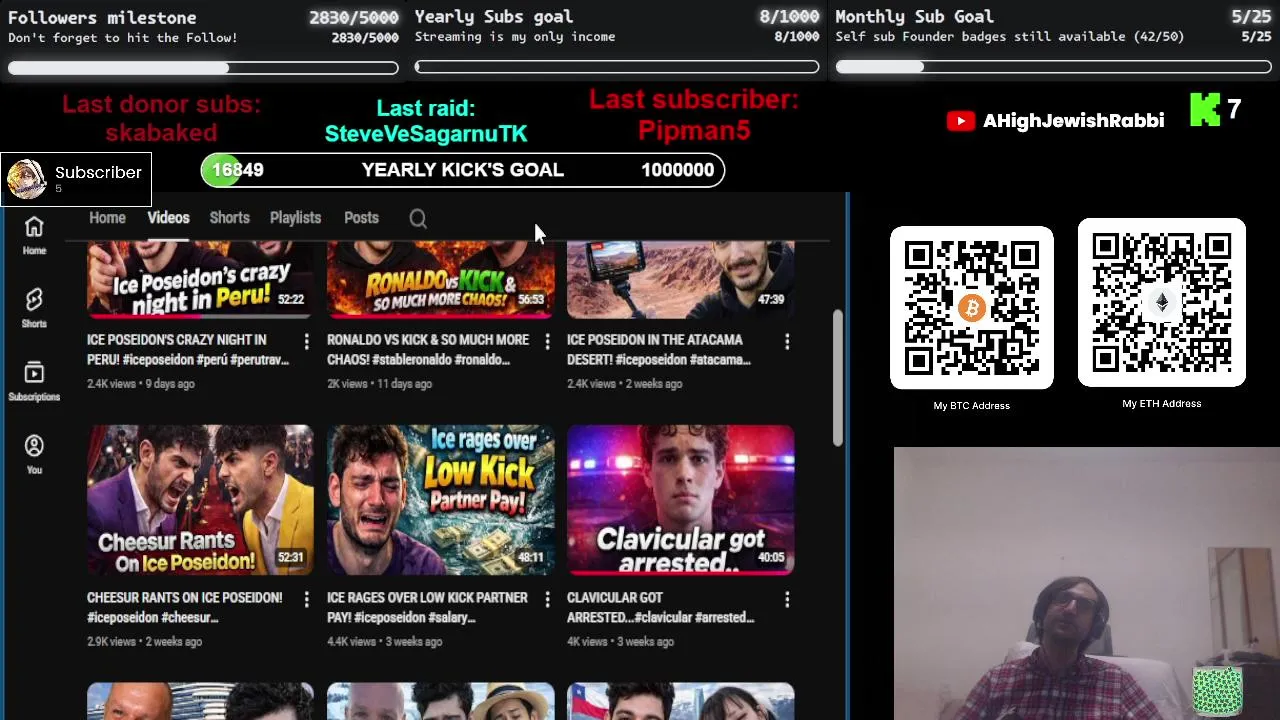Click the 52:22 duration badge

point(291,300)
